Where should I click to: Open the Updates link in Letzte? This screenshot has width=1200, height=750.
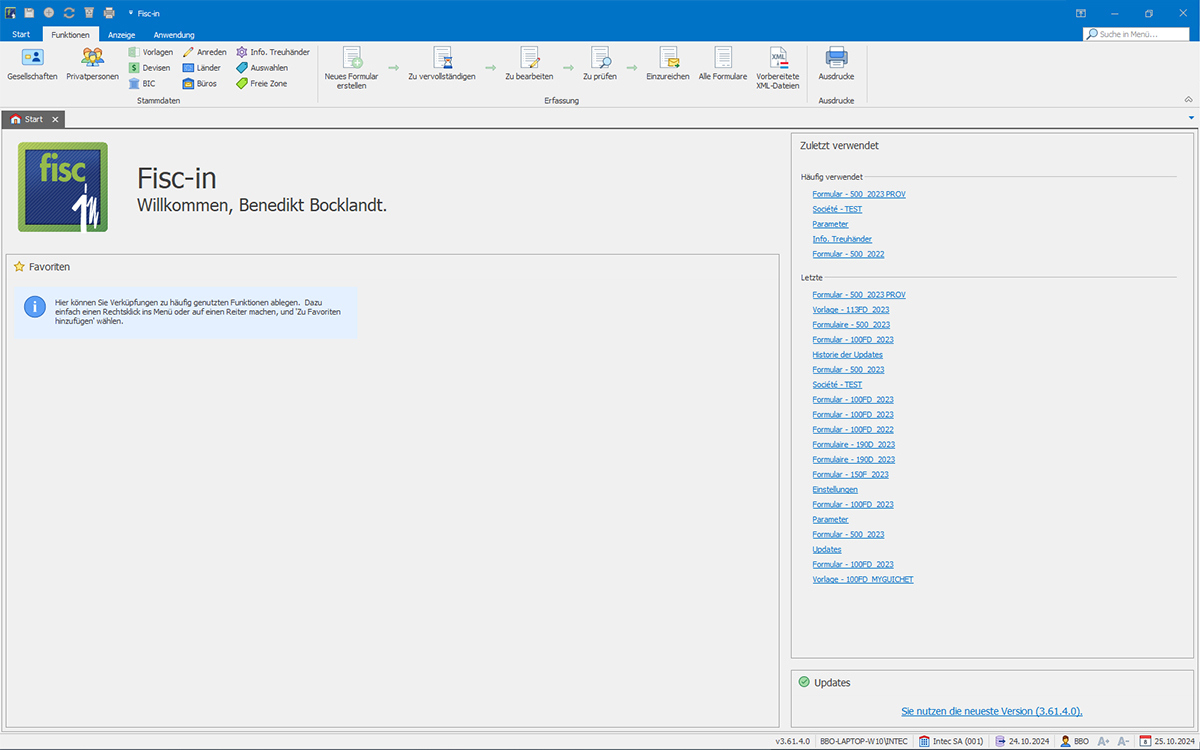click(827, 550)
